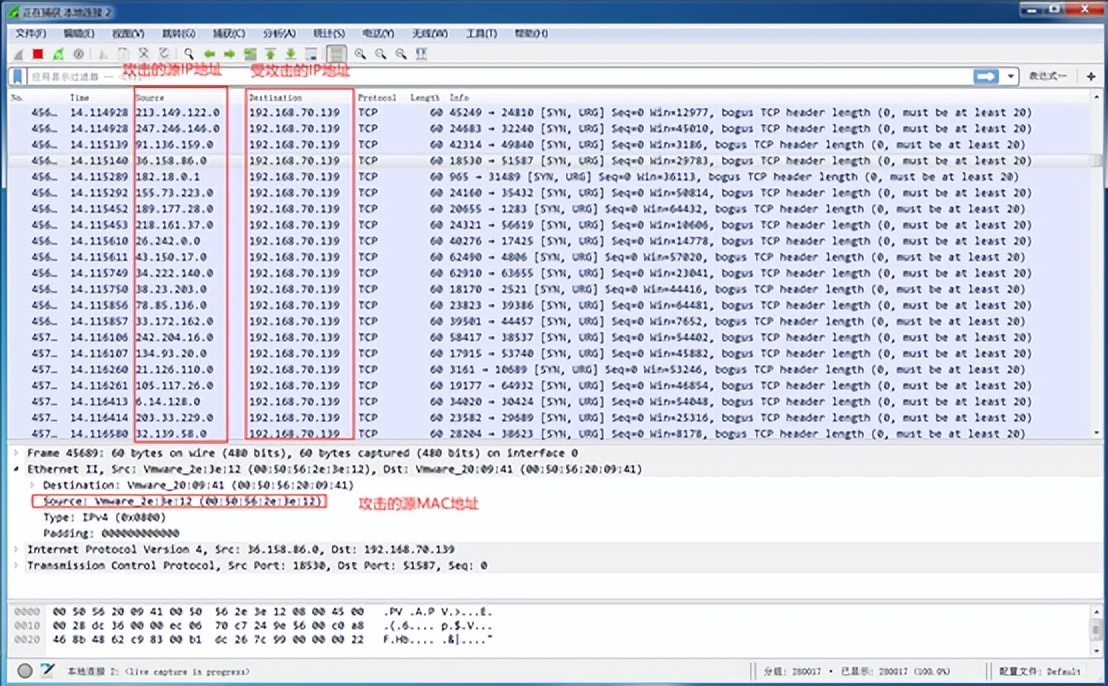Go back to the previous packet with the left arrow
This screenshot has width=1108, height=686.
[x=209, y=54]
